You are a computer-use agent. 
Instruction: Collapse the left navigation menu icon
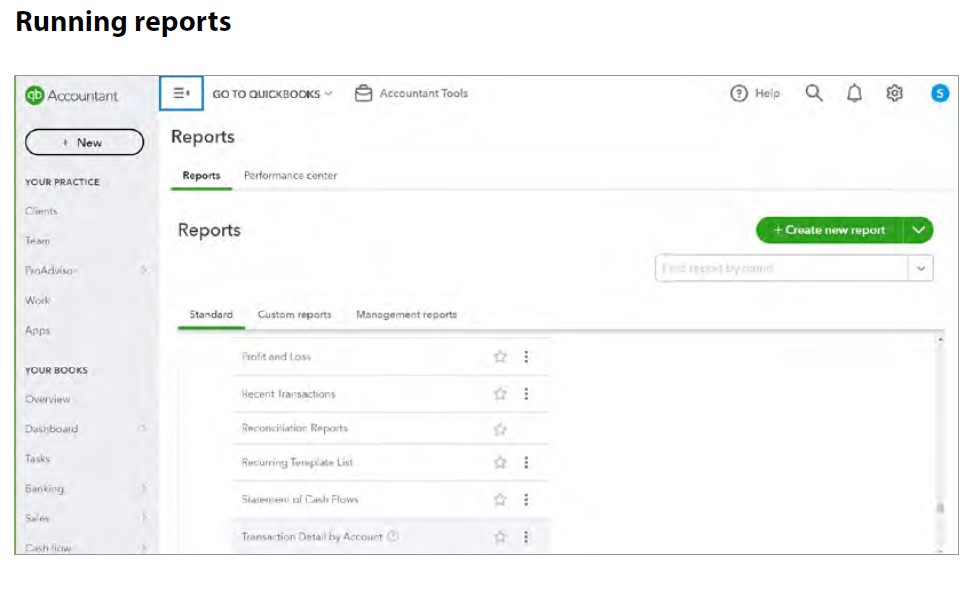pyautogui.click(x=181, y=93)
